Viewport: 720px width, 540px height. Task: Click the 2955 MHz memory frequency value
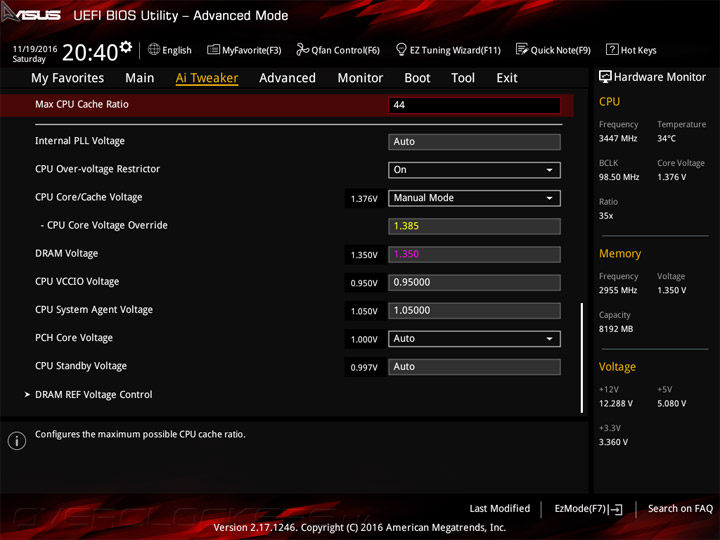click(x=618, y=290)
